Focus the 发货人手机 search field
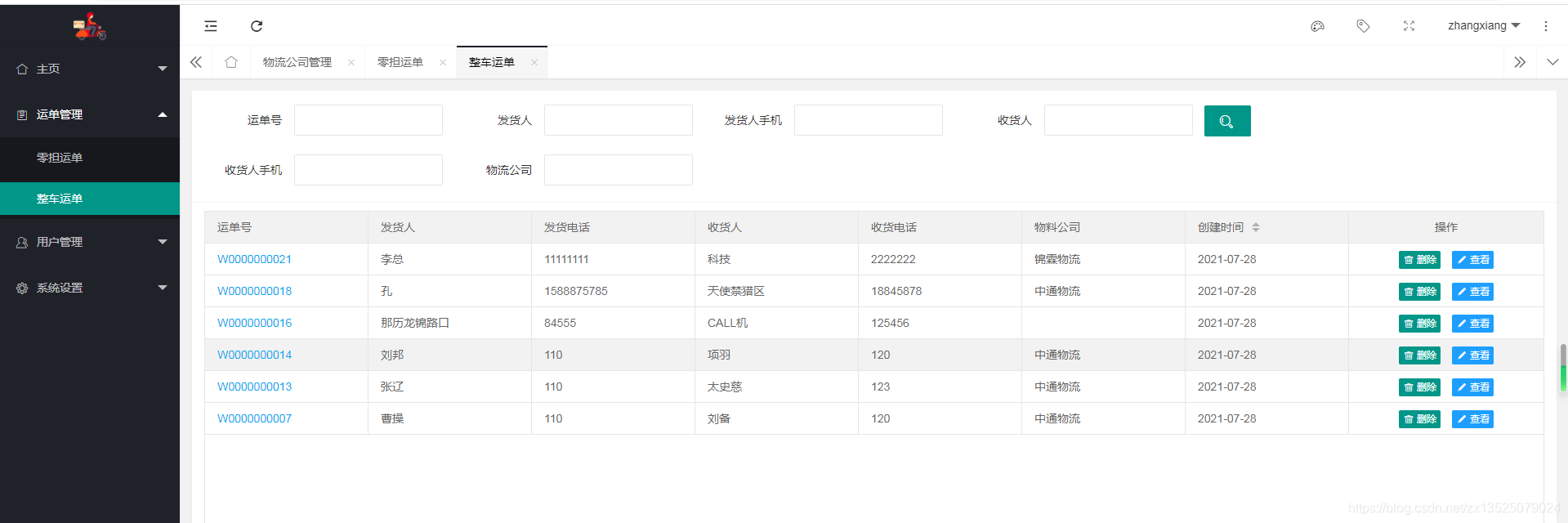1568x523 pixels. [869, 120]
